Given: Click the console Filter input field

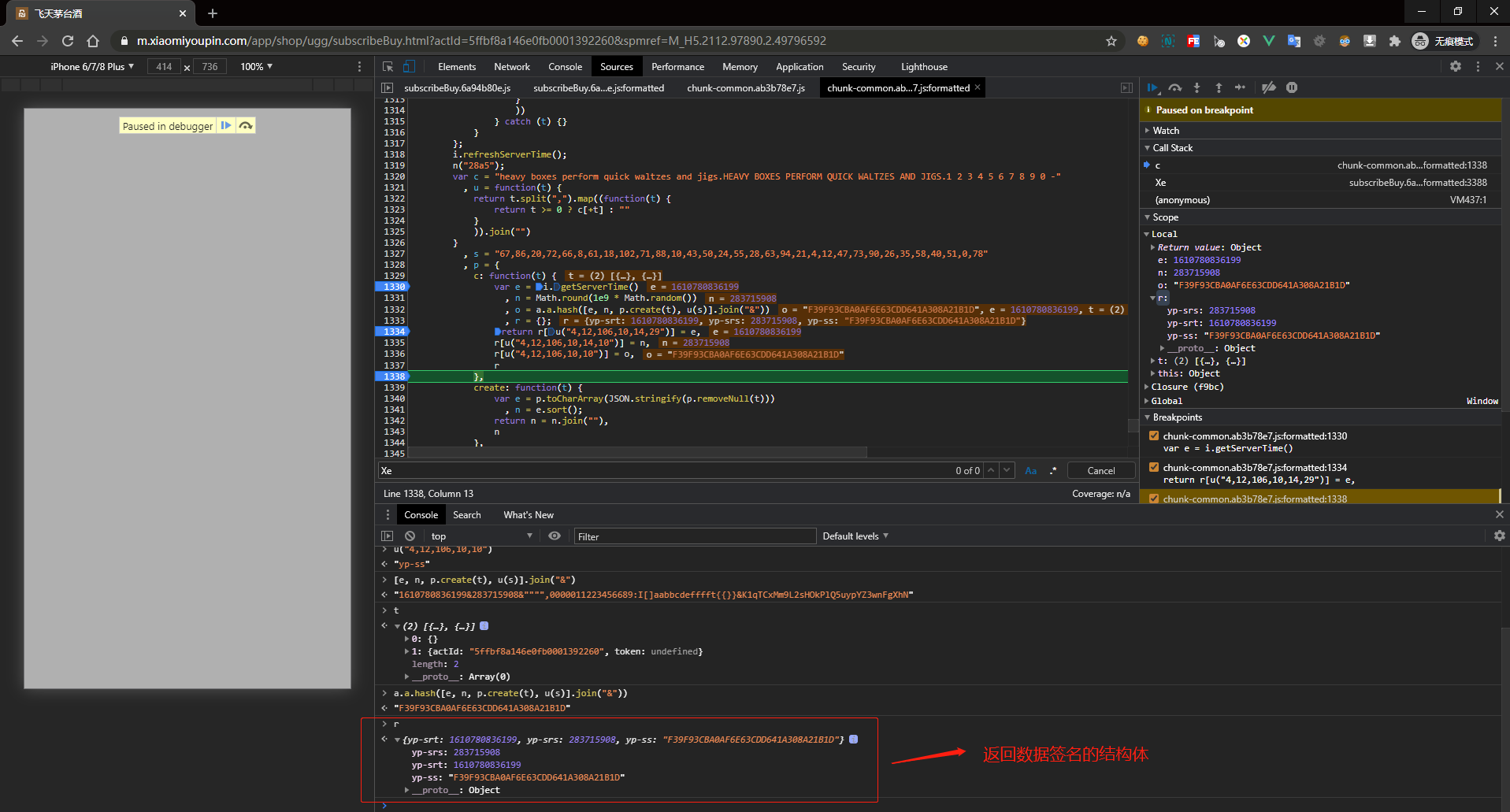Looking at the screenshot, I should 695,536.
